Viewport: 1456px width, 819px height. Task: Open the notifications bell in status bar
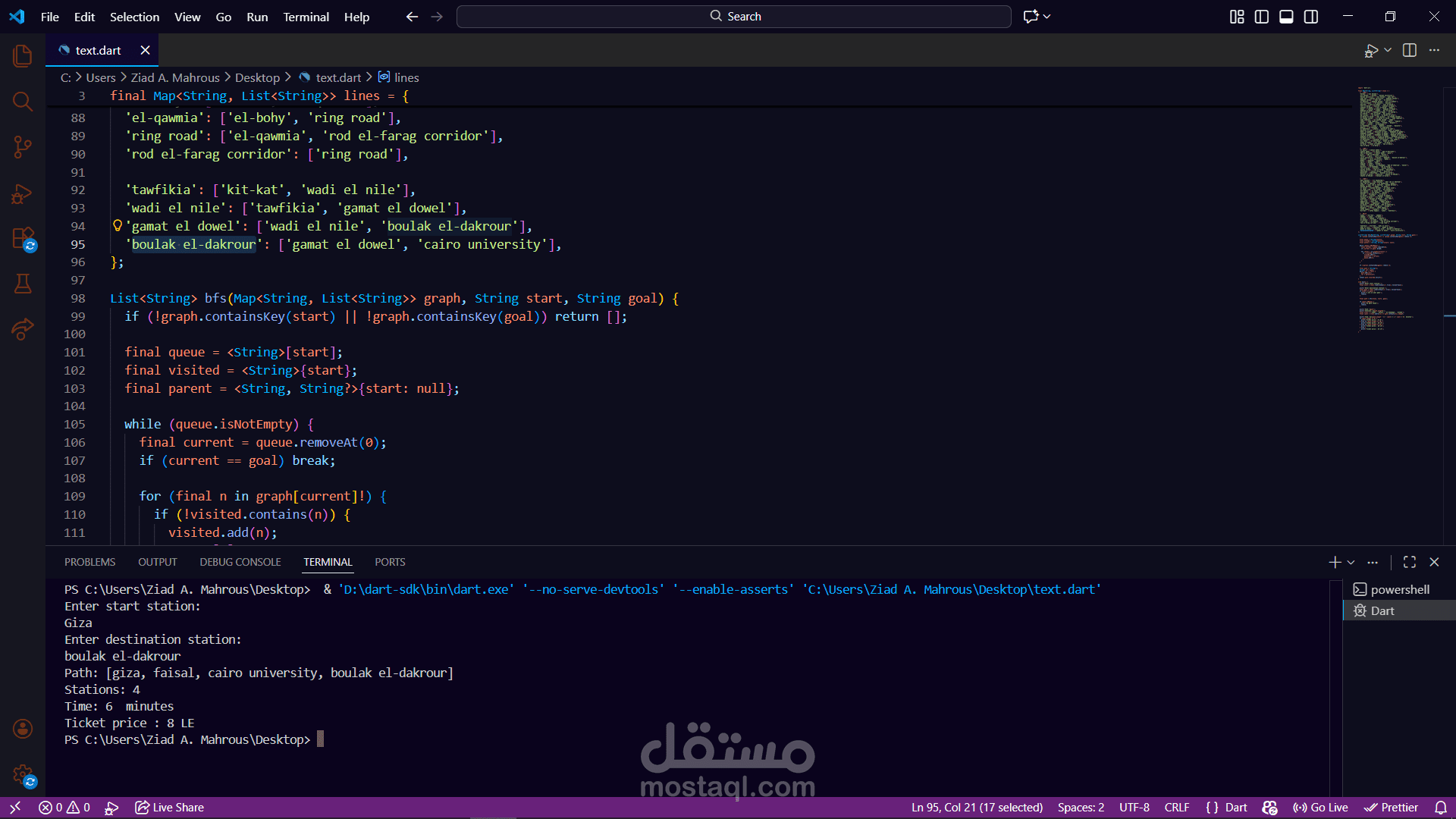[x=1440, y=807]
